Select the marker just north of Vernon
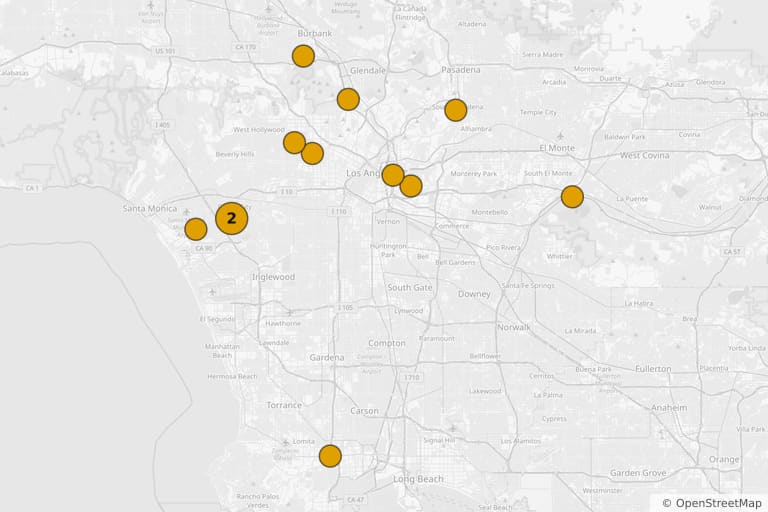The width and height of the screenshot is (768, 512). [411, 186]
